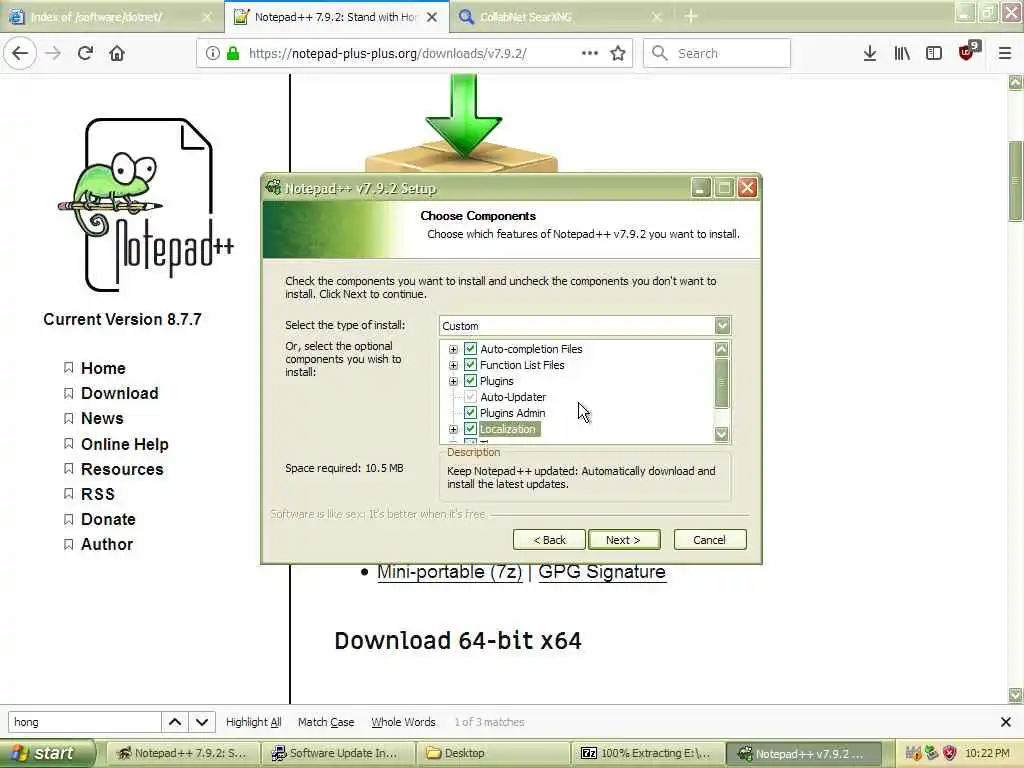1024x768 pixels.
Task: Open the GPG Signature link
Action: coord(601,572)
